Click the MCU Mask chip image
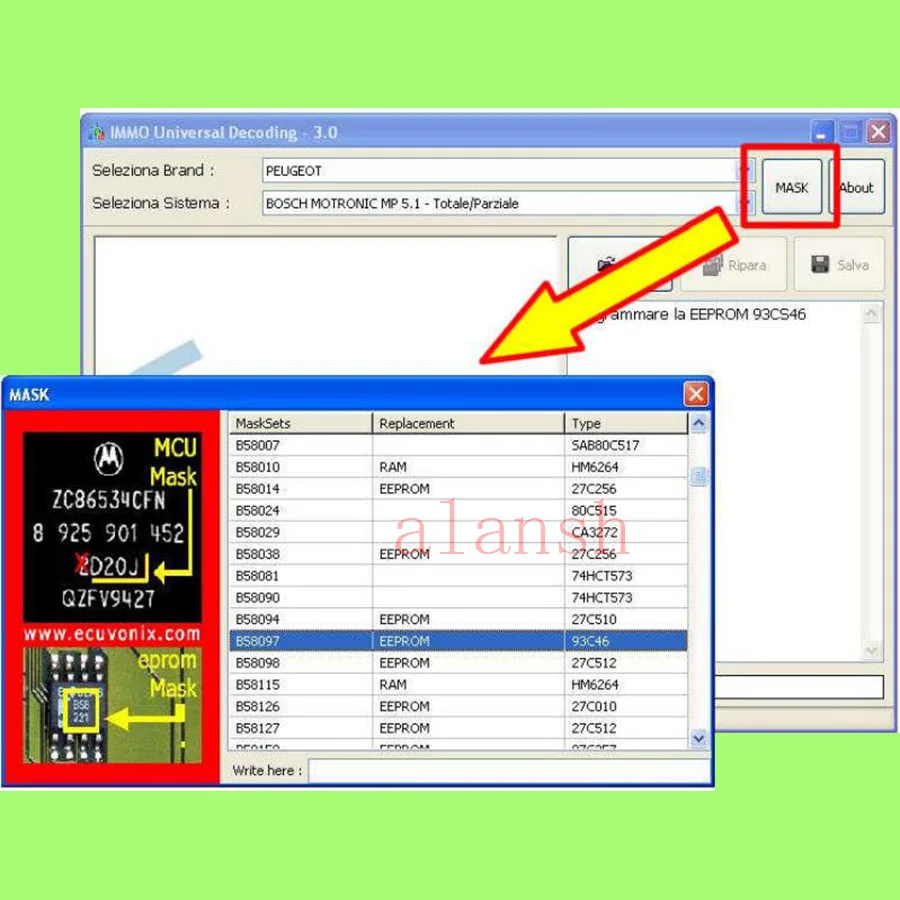Viewport: 900px width, 900px height. (x=112, y=527)
